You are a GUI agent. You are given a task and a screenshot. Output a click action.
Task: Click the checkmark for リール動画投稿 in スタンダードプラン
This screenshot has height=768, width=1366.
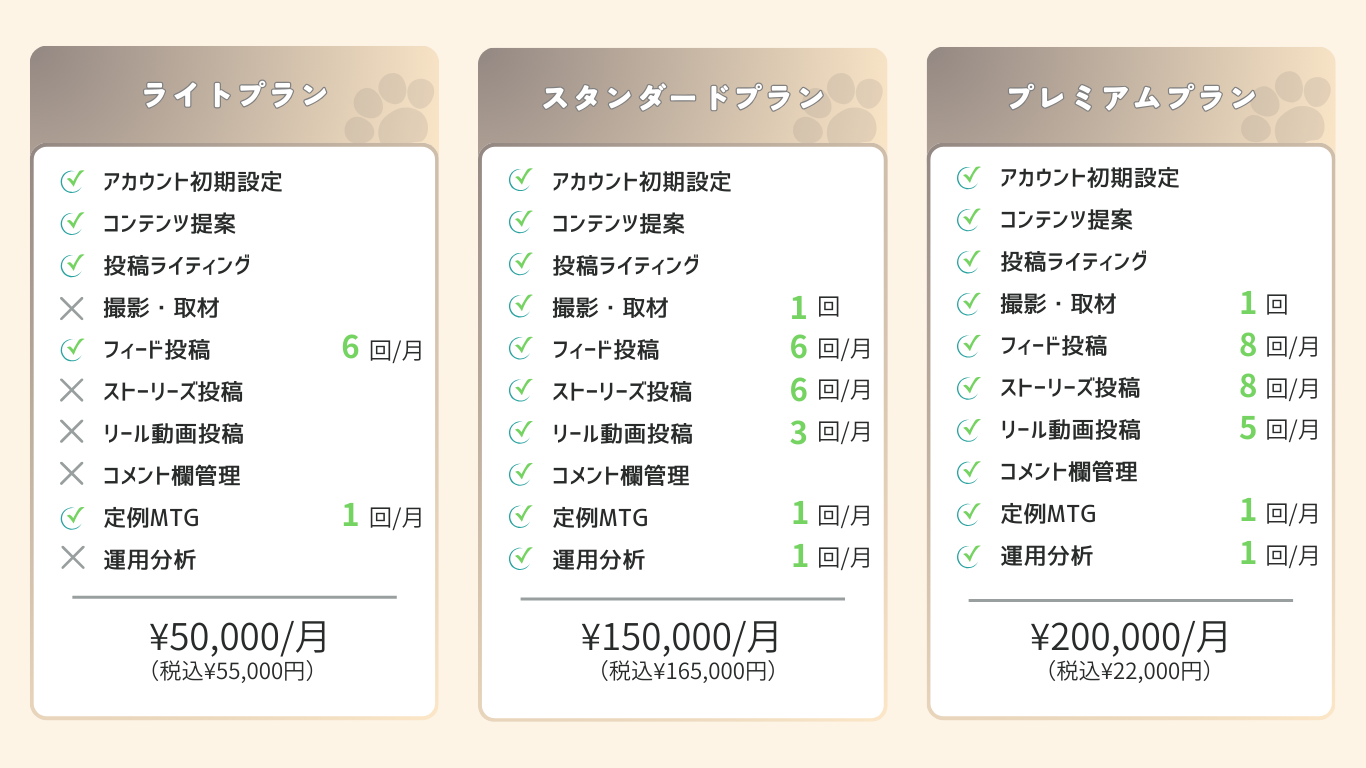pyautogui.click(x=520, y=432)
